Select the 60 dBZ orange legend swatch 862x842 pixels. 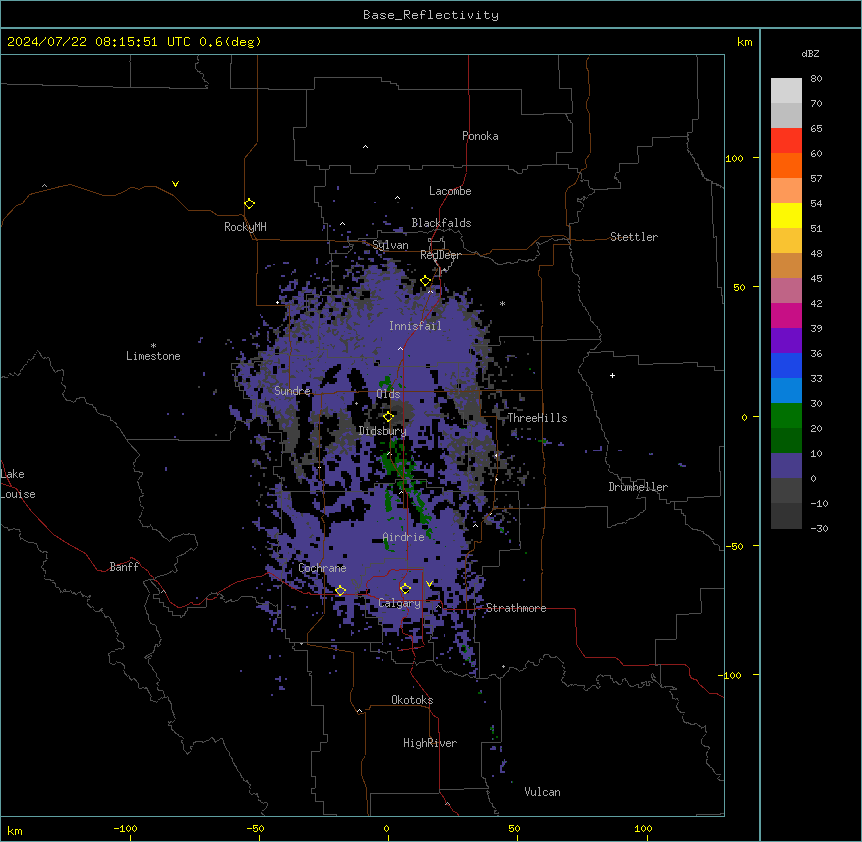[786, 165]
